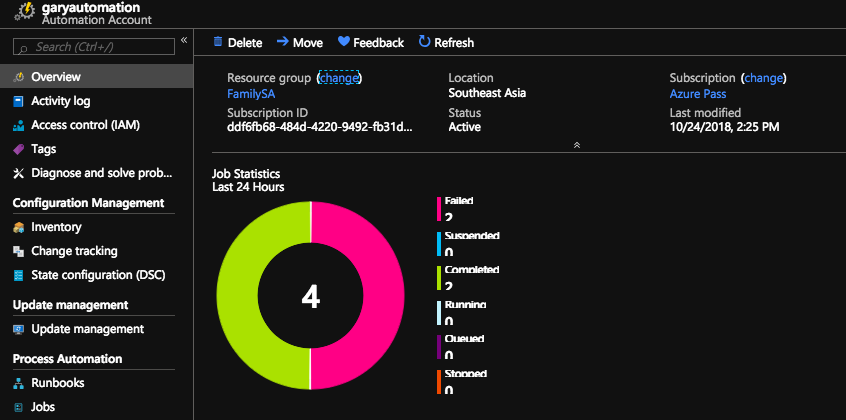Click the green Completed legend swatch
Image resolution: width=846 pixels, height=420 pixels.
[439, 278]
